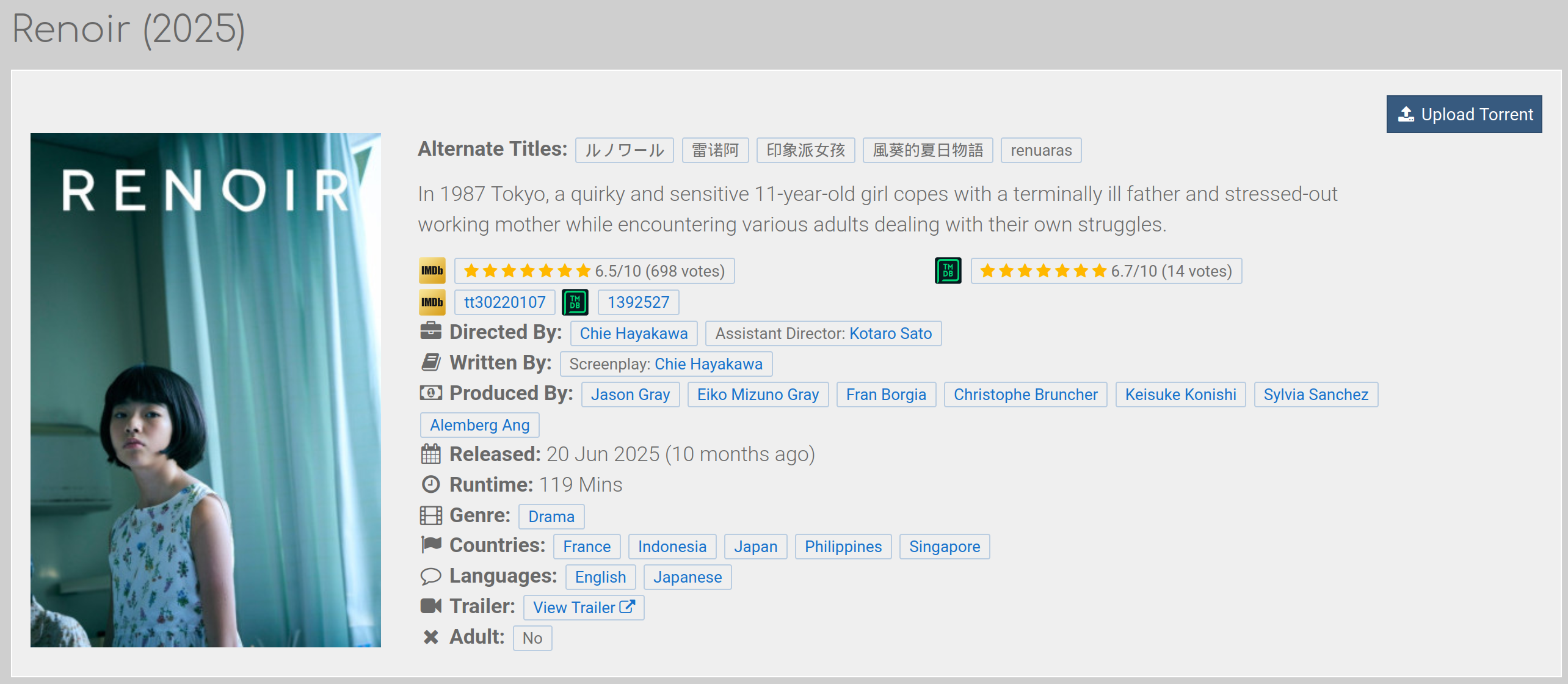The width and height of the screenshot is (1568, 684).
Task: Click the IMDb logo beside the rating stars
Action: (x=432, y=271)
